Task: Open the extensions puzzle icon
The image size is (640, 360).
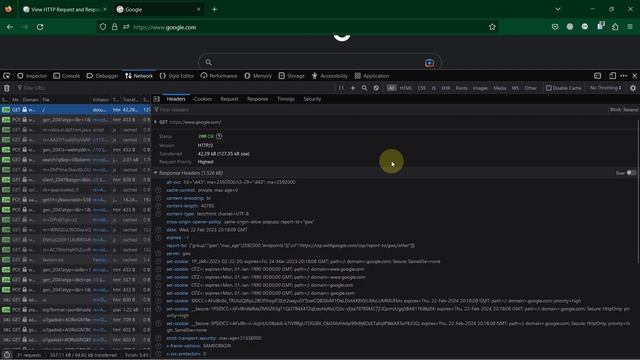Action: (x=615, y=27)
